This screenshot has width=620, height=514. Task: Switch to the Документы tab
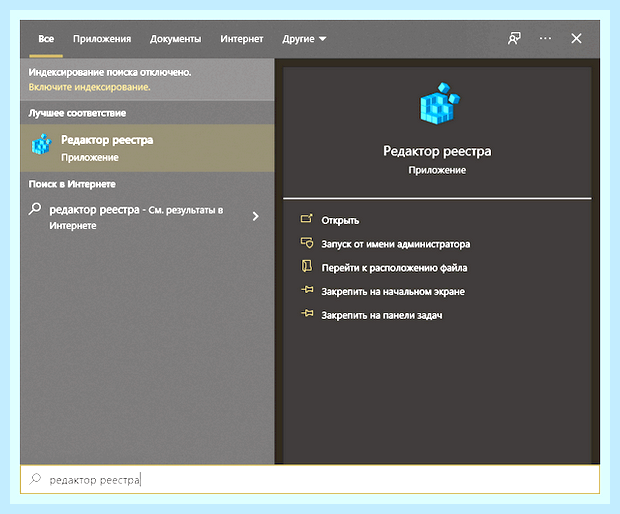(x=175, y=39)
